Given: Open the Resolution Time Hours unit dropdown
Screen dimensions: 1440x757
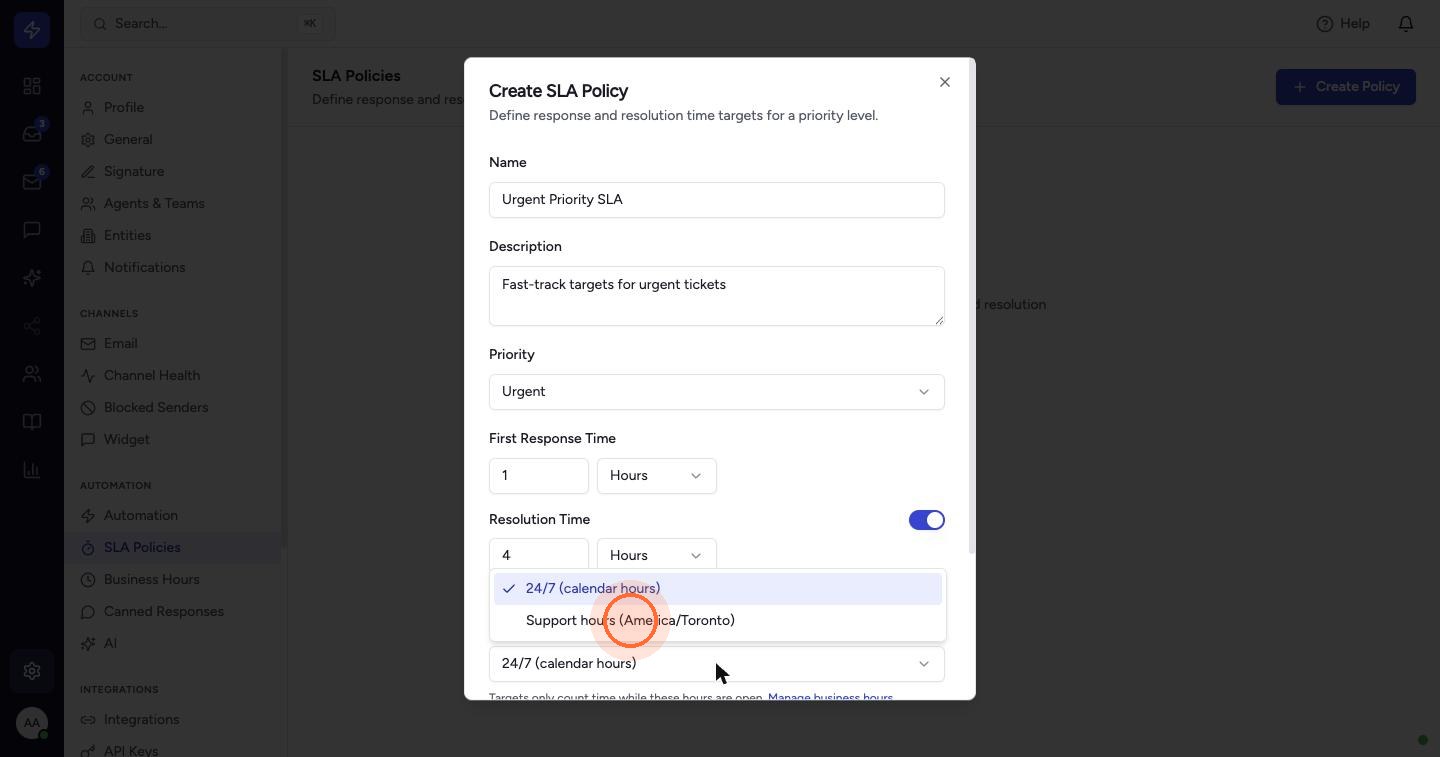Looking at the screenshot, I should point(657,554).
